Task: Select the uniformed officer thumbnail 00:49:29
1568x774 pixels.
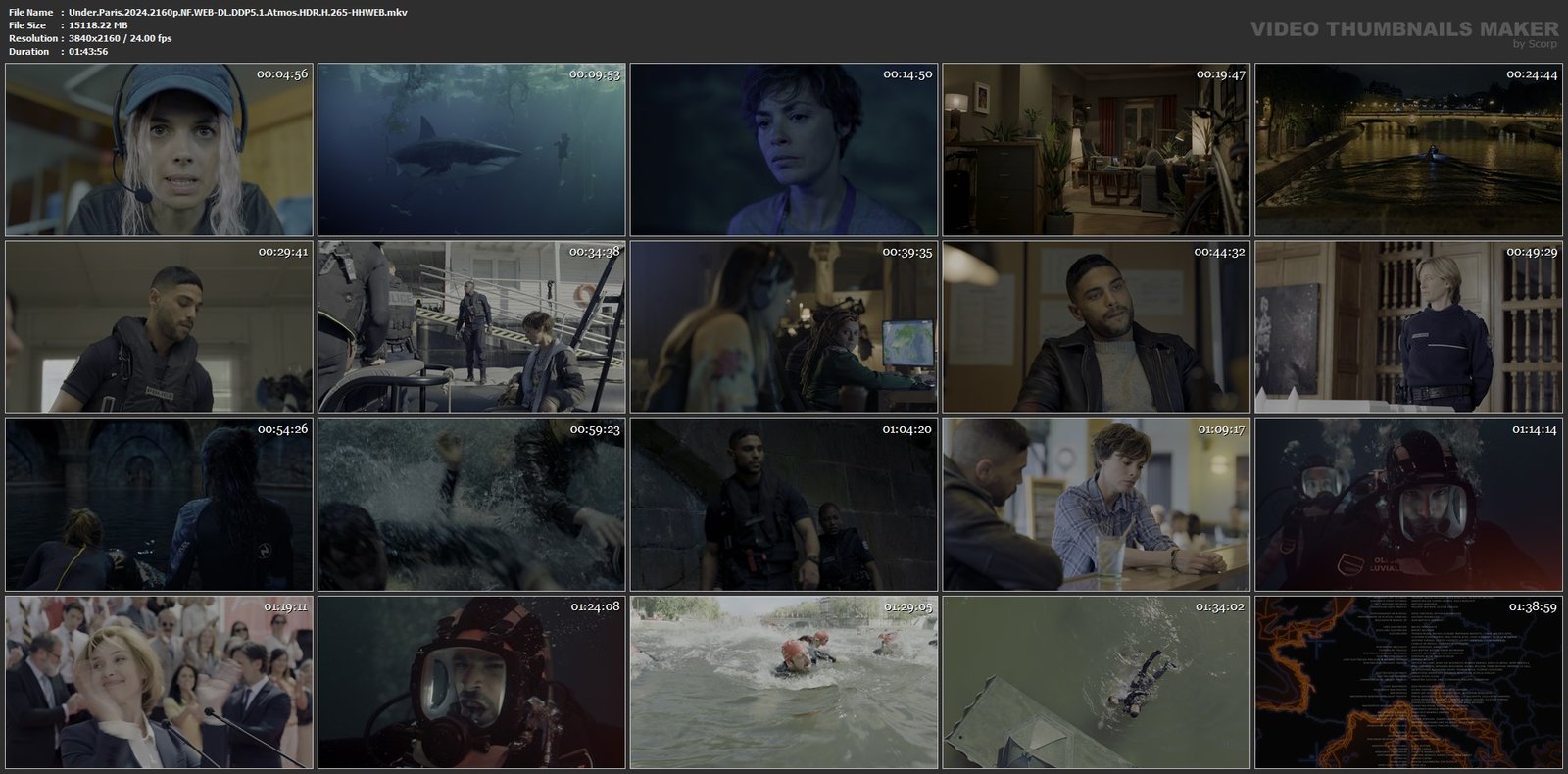Action: point(1409,327)
